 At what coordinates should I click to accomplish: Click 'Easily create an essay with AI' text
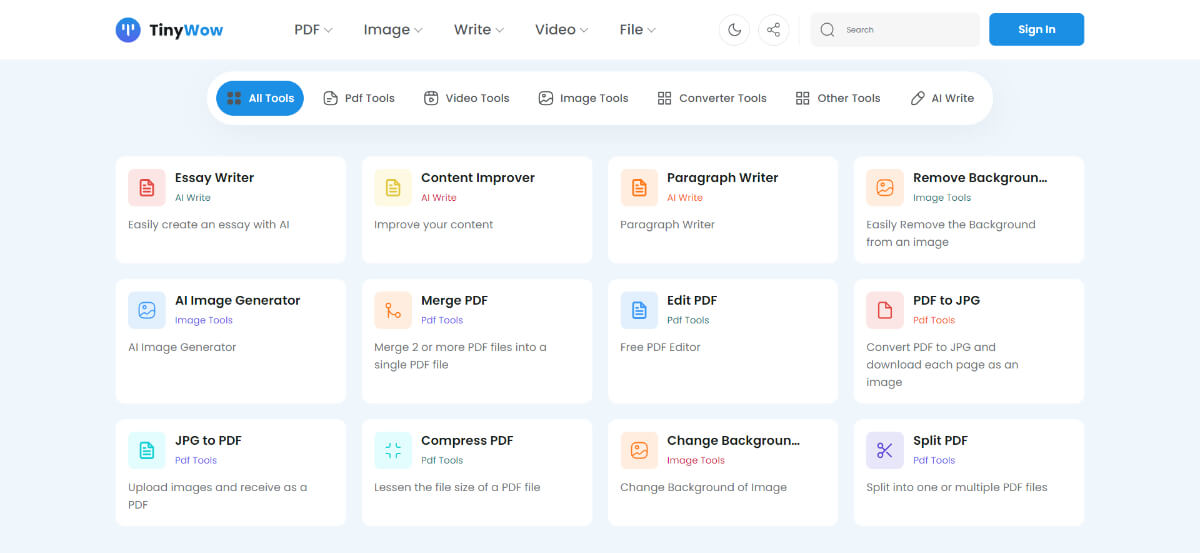[x=209, y=225]
